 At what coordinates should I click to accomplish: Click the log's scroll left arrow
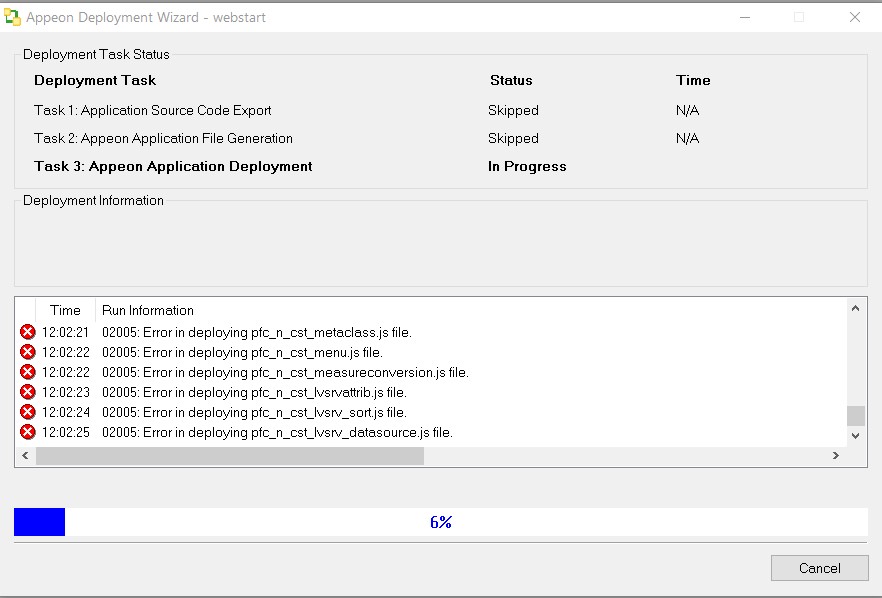pos(25,456)
